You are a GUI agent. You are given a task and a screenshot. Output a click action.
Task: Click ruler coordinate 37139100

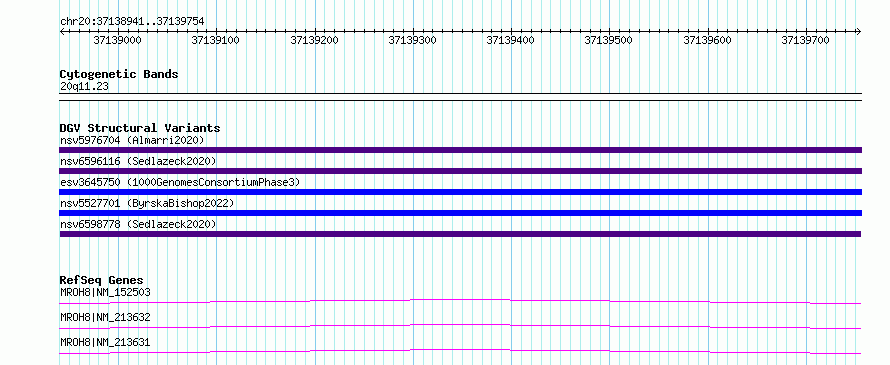point(216,40)
